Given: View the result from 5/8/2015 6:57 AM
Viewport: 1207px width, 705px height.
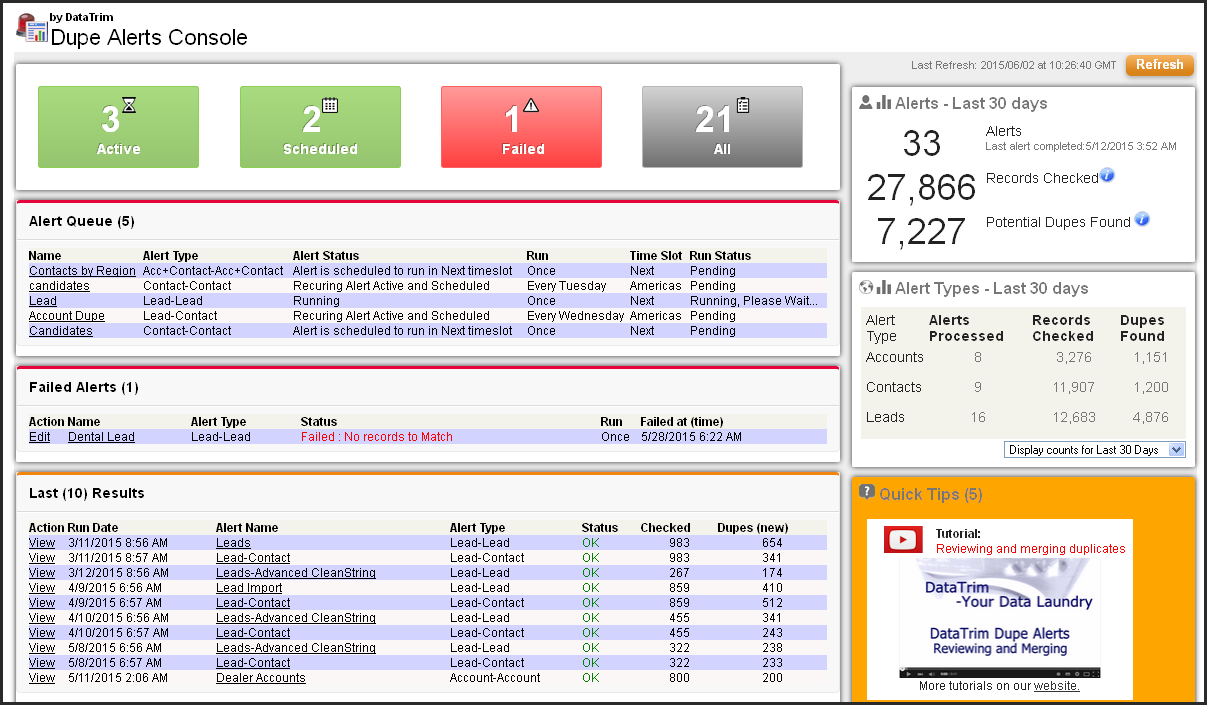Looking at the screenshot, I should (x=42, y=663).
